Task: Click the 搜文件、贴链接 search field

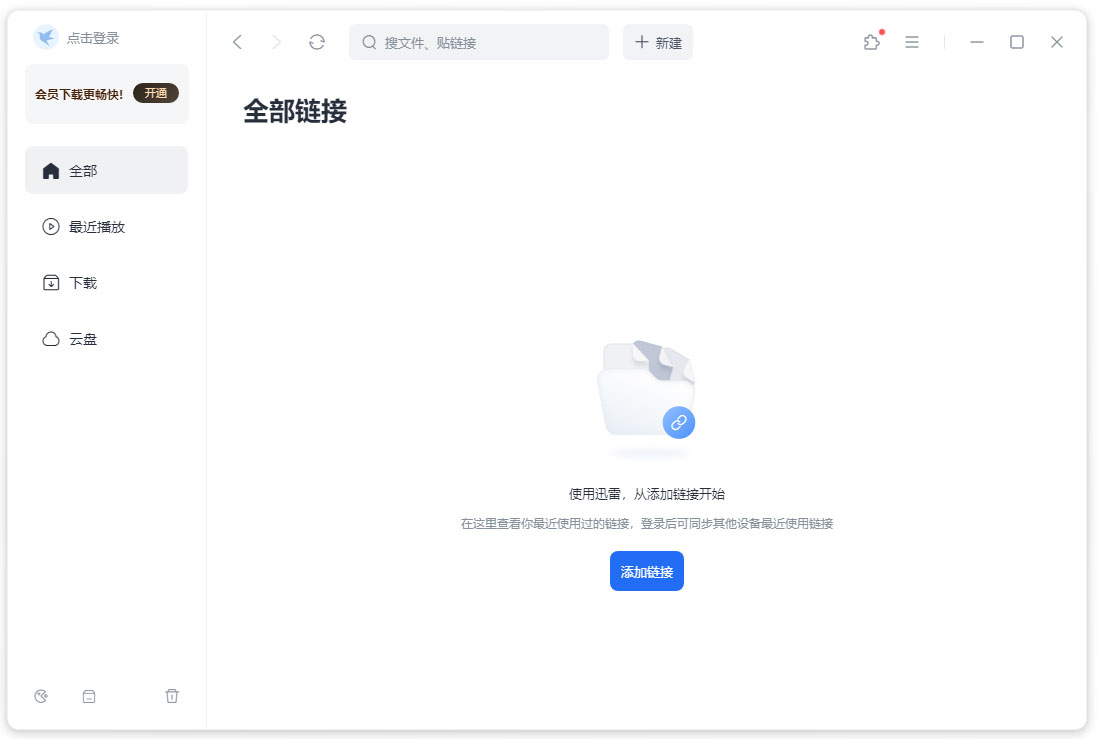Action: pos(478,42)
